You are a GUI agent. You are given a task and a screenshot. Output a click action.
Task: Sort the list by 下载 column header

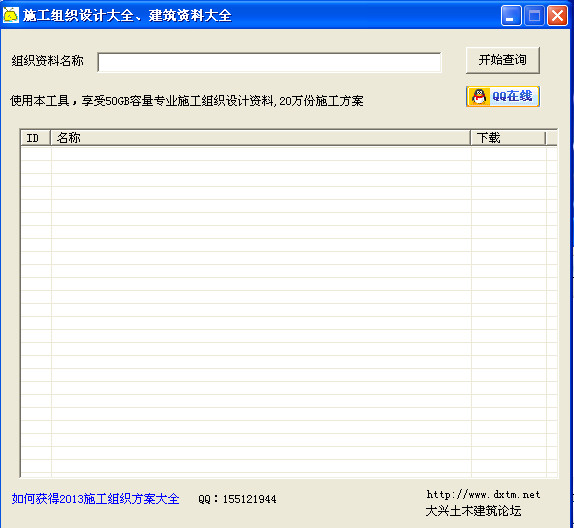coord(508,138)
